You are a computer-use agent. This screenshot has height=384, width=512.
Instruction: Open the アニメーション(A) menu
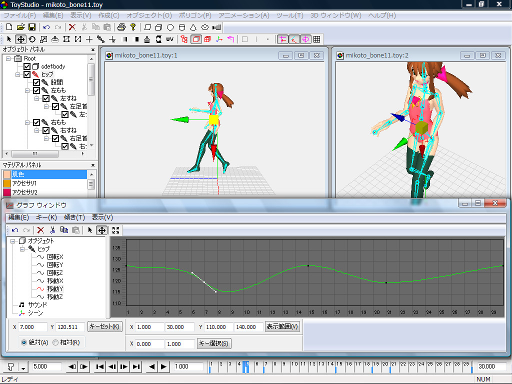point(244,15)
